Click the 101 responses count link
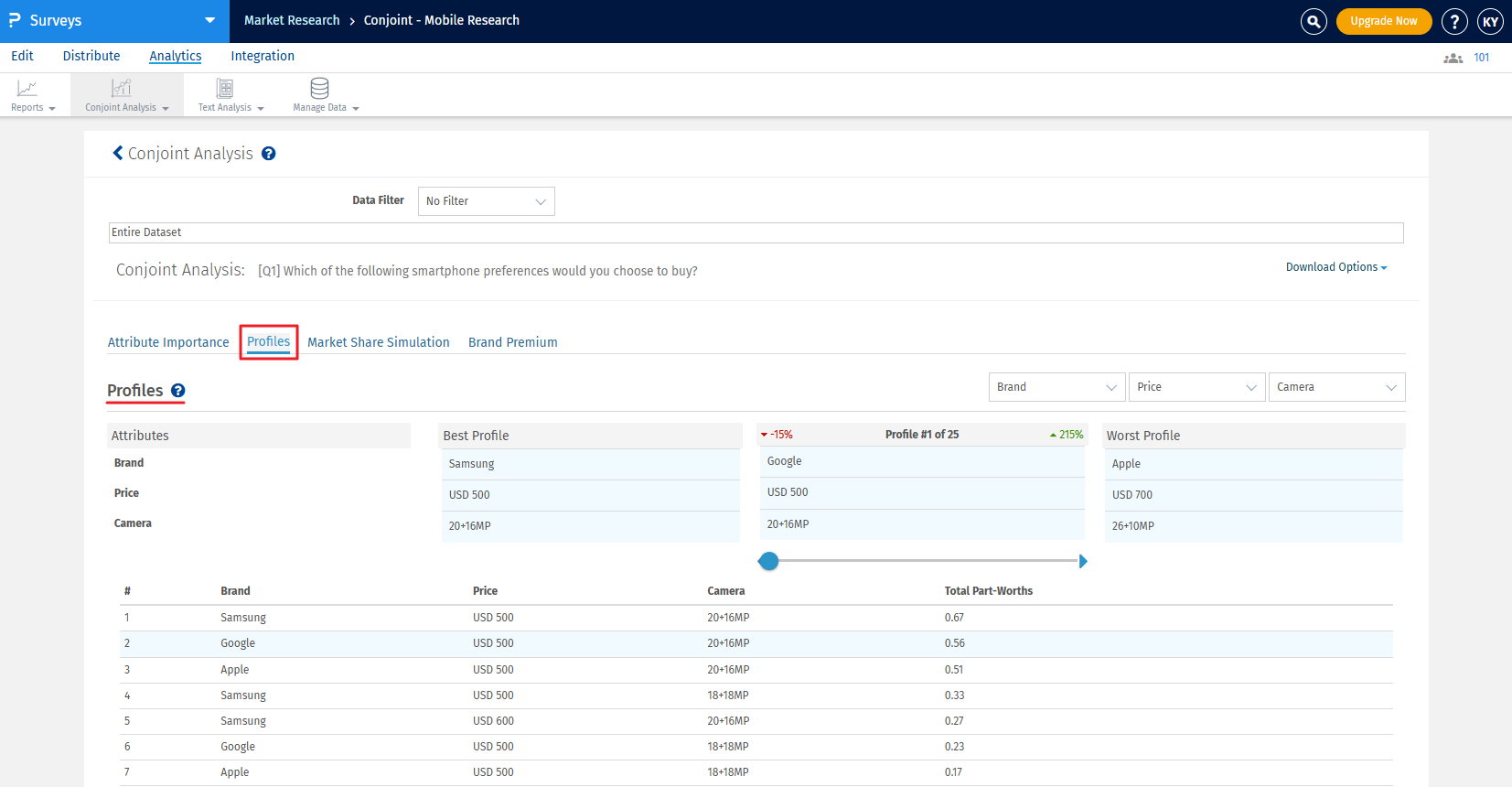1512x787 pixels. pos(1482,58)
